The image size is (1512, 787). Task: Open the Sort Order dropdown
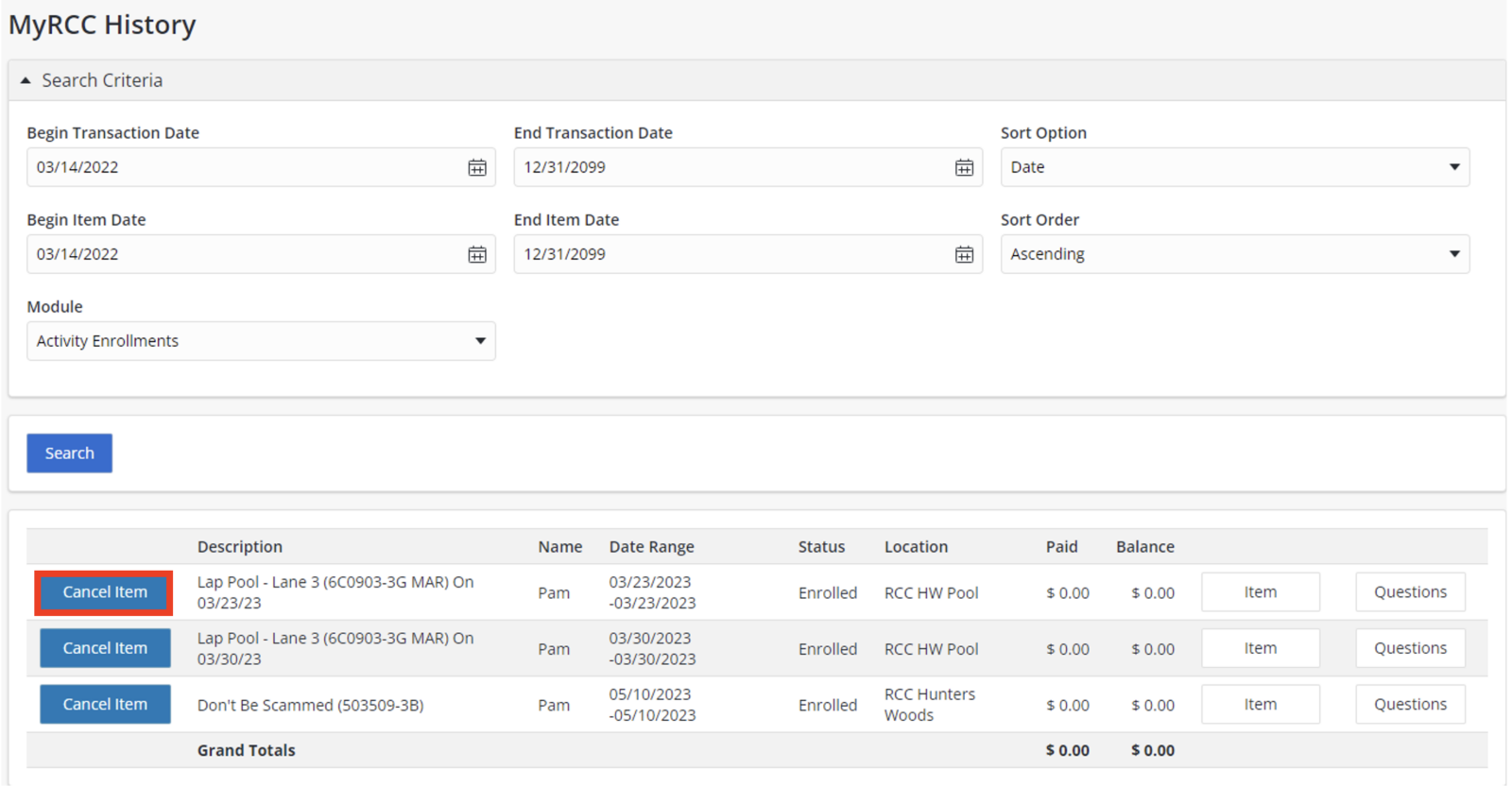[1234, 254]
